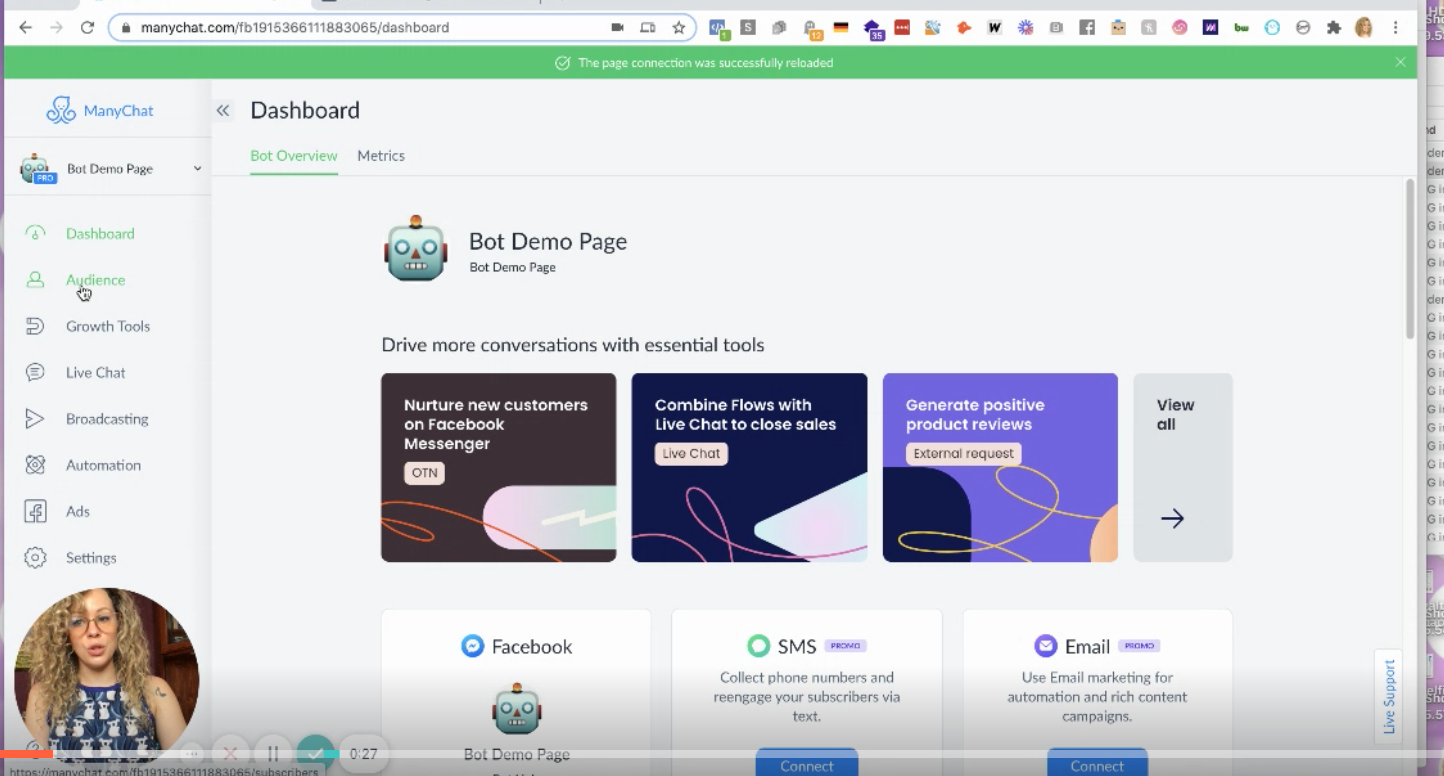Viewport: 1444px width, 776px height.
Task: Expand the Bot Demo Page account dropdown
Action: click(x=197, y=169)
